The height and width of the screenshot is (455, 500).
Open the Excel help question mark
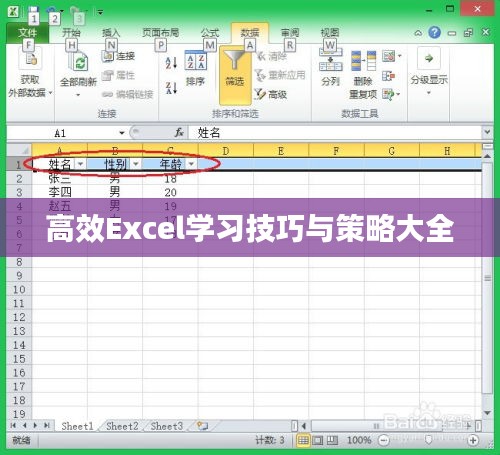[434, 32]
